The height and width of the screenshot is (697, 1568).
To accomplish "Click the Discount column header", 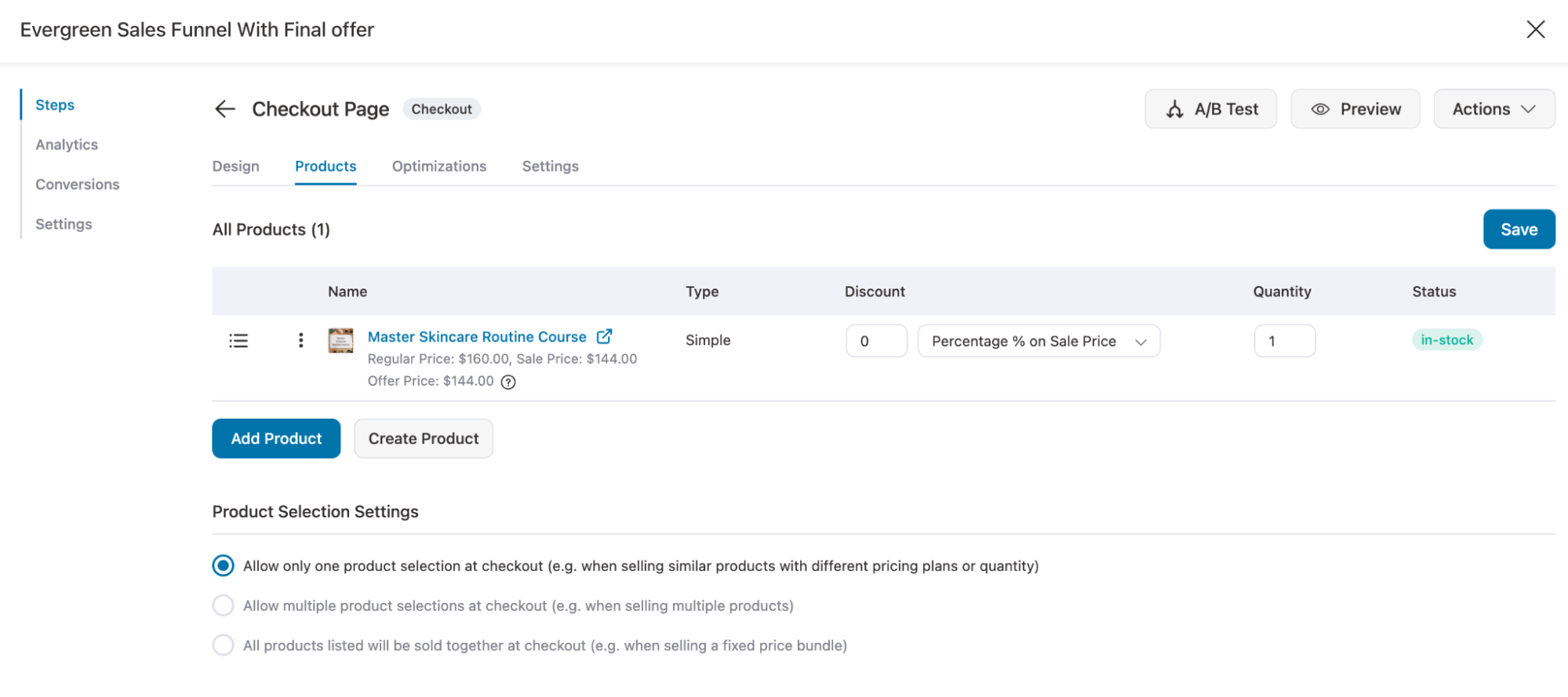I will point(875,292).
